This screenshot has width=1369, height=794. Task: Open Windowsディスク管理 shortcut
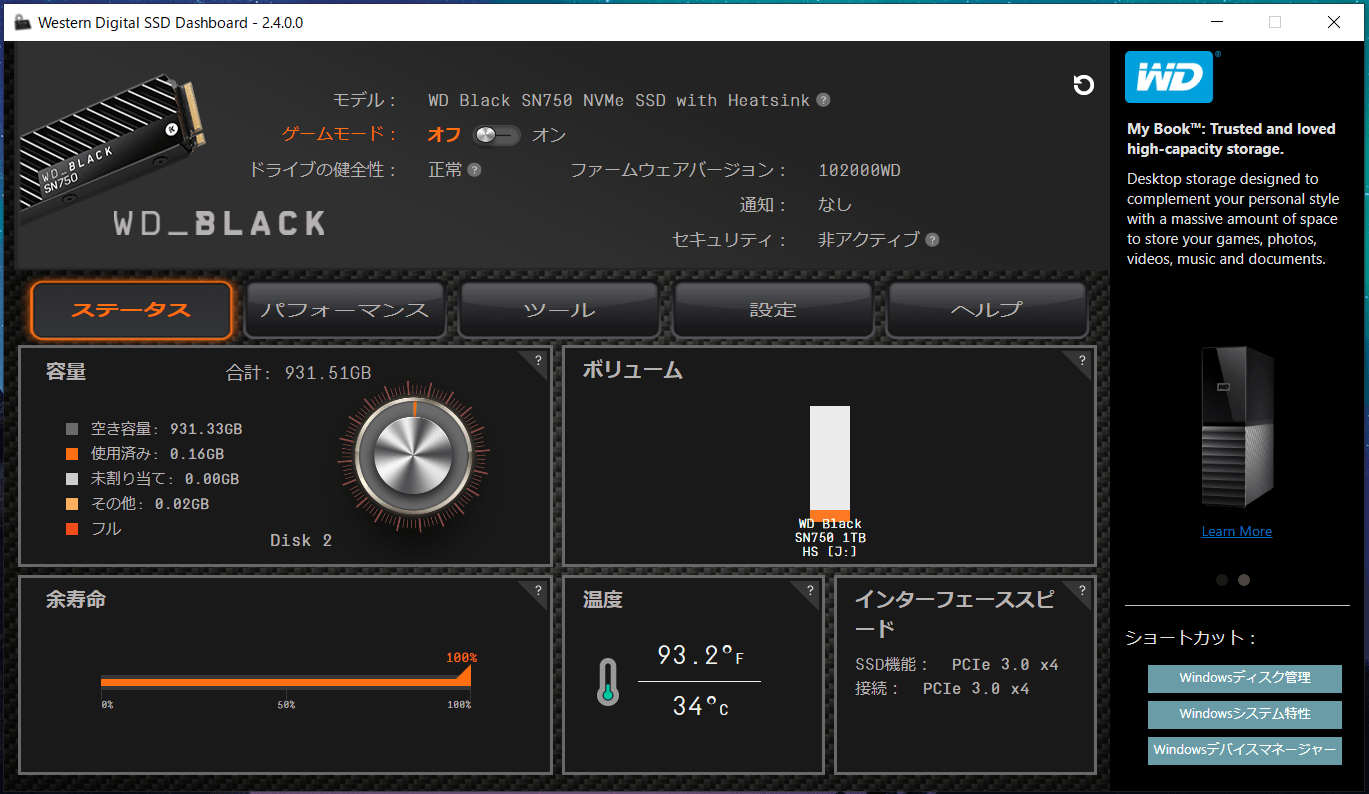[x=1245, y=678]
